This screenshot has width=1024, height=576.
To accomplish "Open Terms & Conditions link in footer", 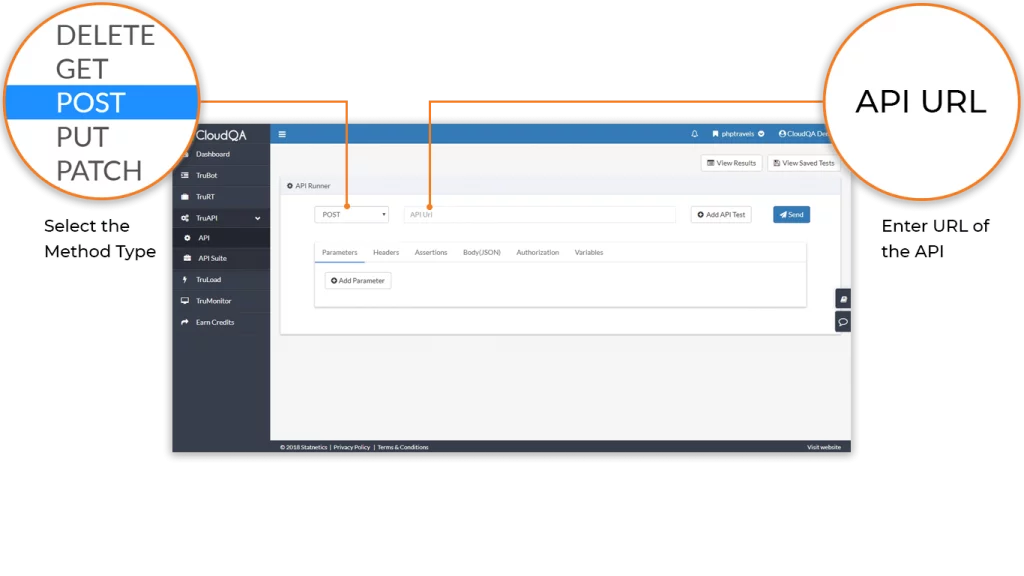I will 403,447.
